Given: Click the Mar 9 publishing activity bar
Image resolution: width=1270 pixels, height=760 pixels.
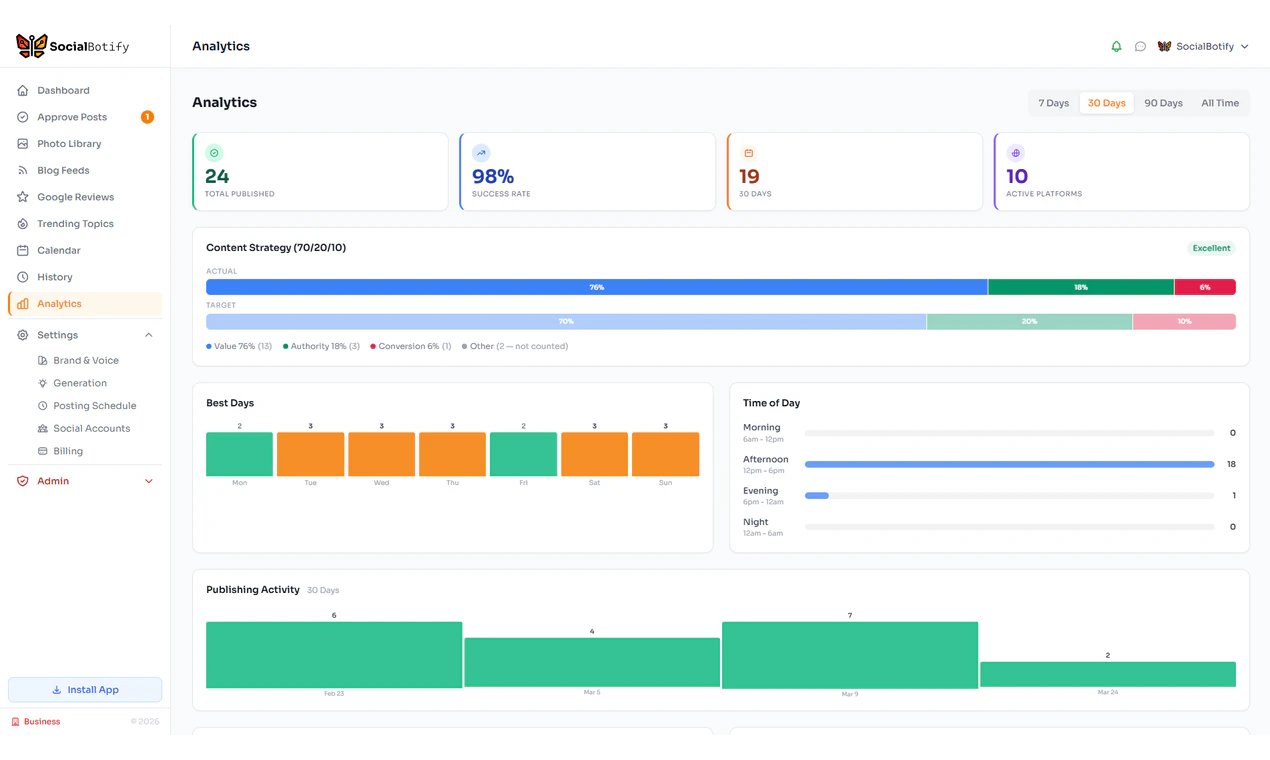Looking at the screenshot, I should (x=850, y=655).
